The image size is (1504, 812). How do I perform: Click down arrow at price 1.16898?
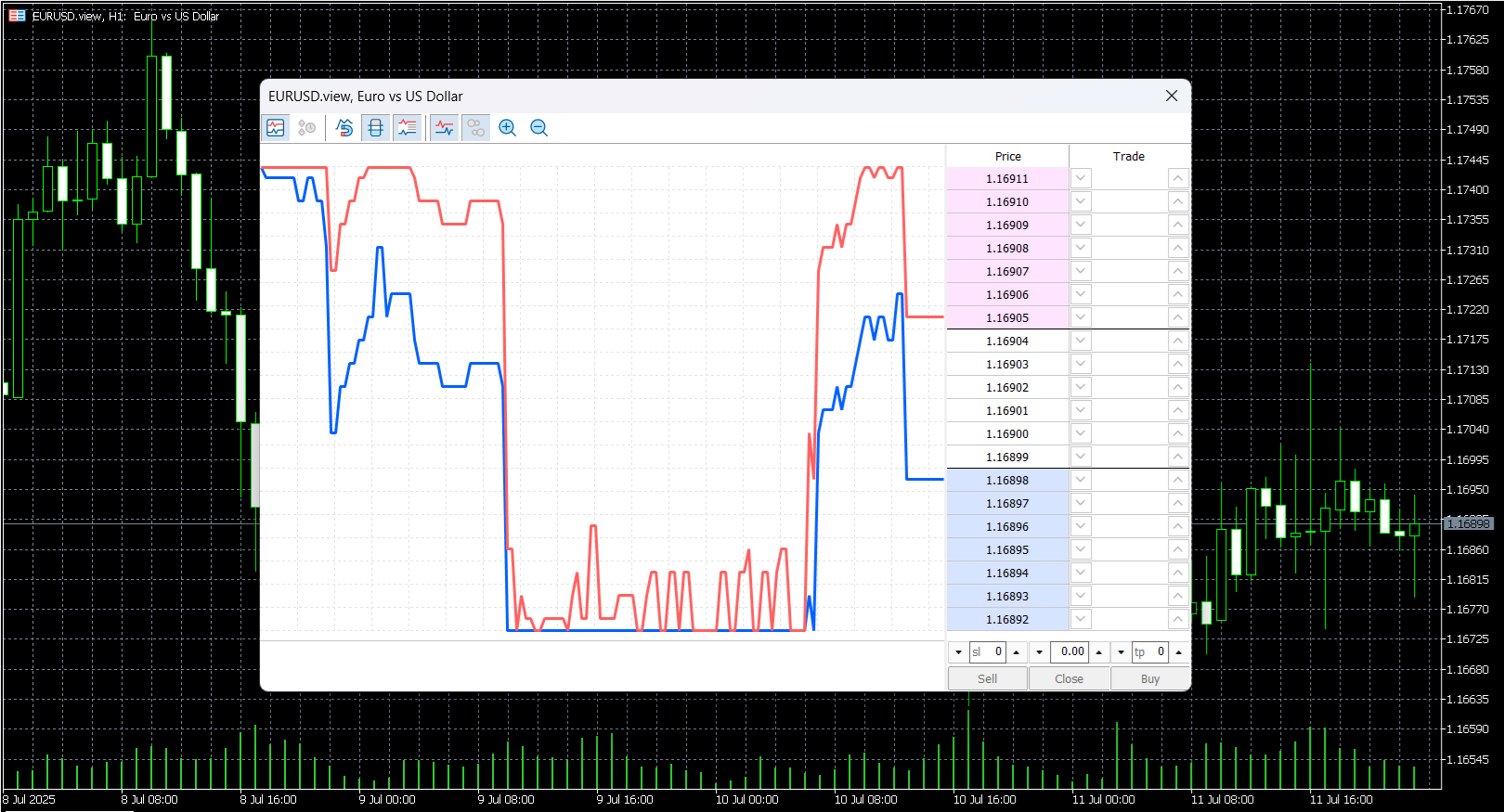tap(1081, 480)
